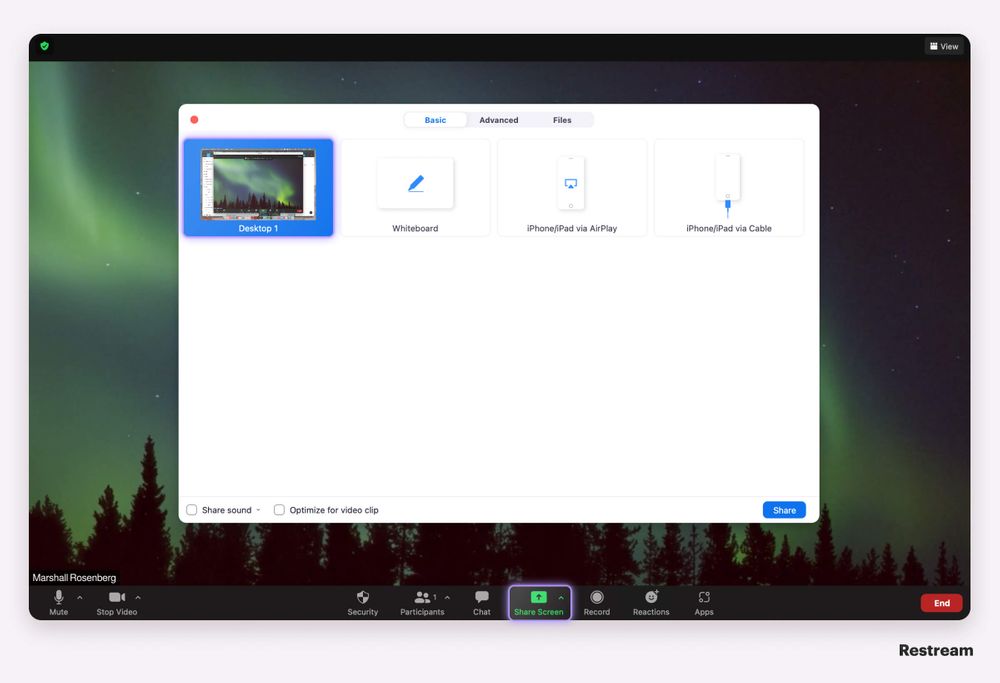The width and height of the screenshot is (1000, 683).
Task: Select the Whiteboard sharing option
Action: point(415,186)
